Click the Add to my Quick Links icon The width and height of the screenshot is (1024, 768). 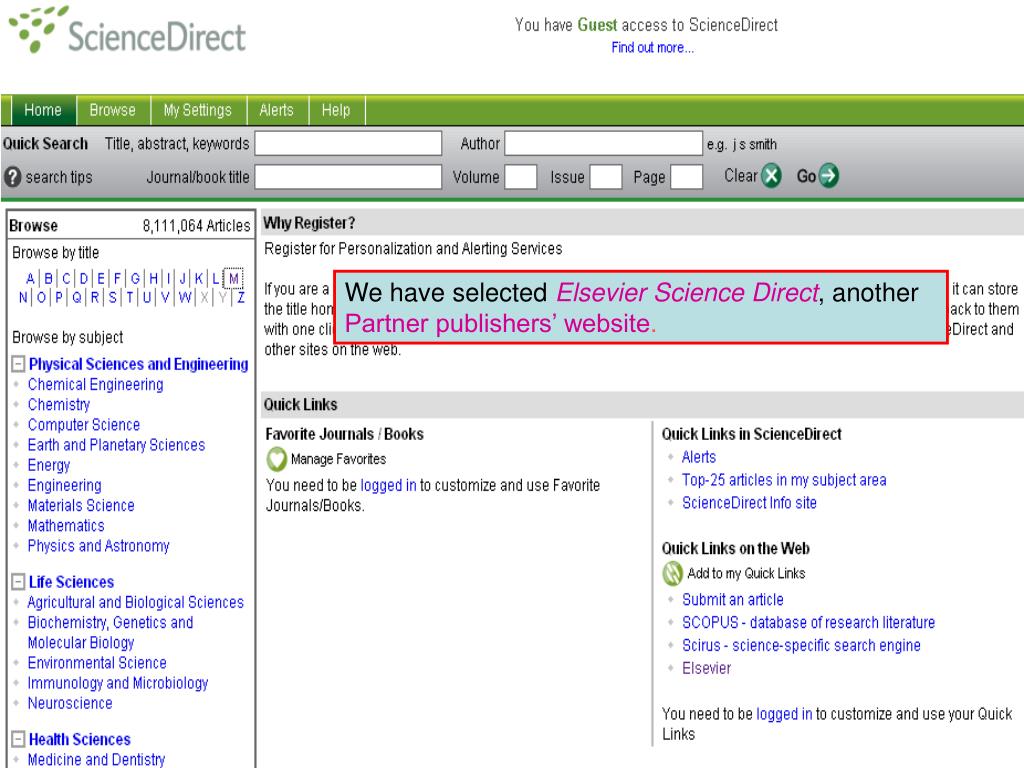coord(672,573)
